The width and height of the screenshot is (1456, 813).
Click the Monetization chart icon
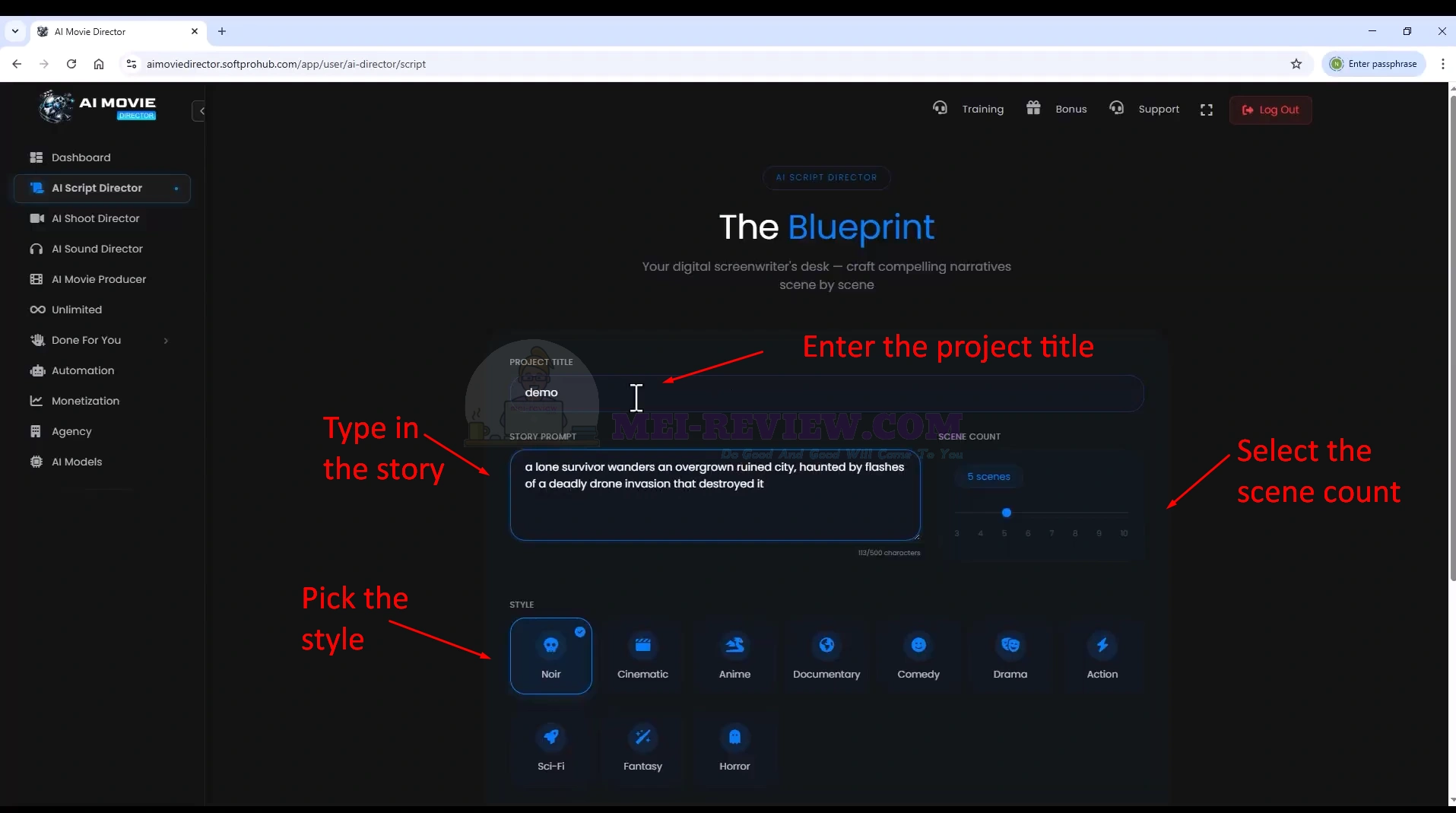36,401
